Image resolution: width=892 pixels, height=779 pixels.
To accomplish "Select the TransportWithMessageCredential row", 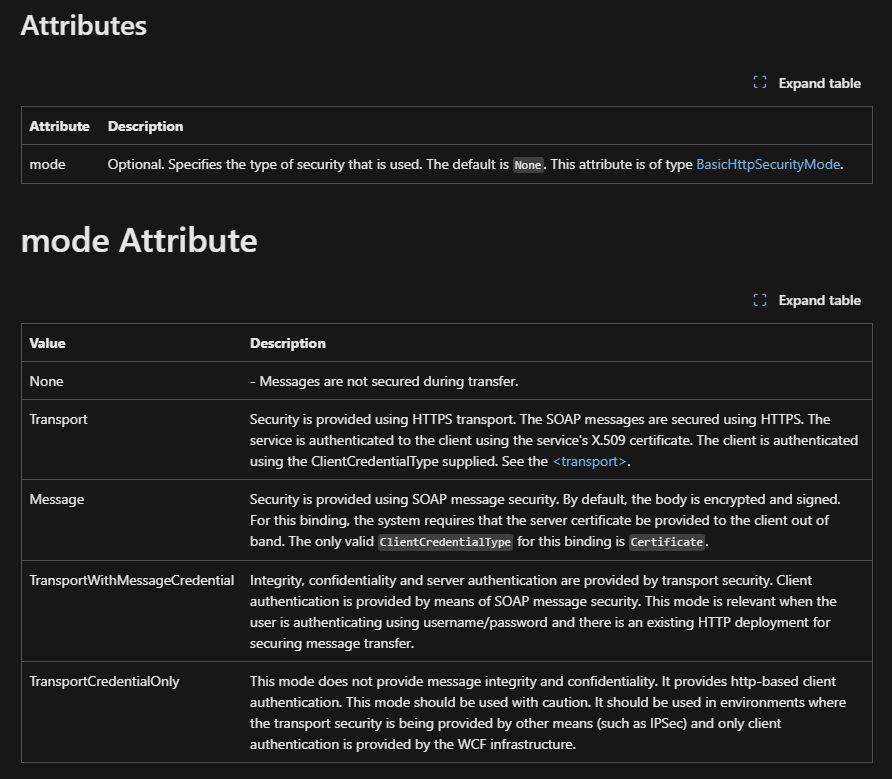I will click(129, 580).
